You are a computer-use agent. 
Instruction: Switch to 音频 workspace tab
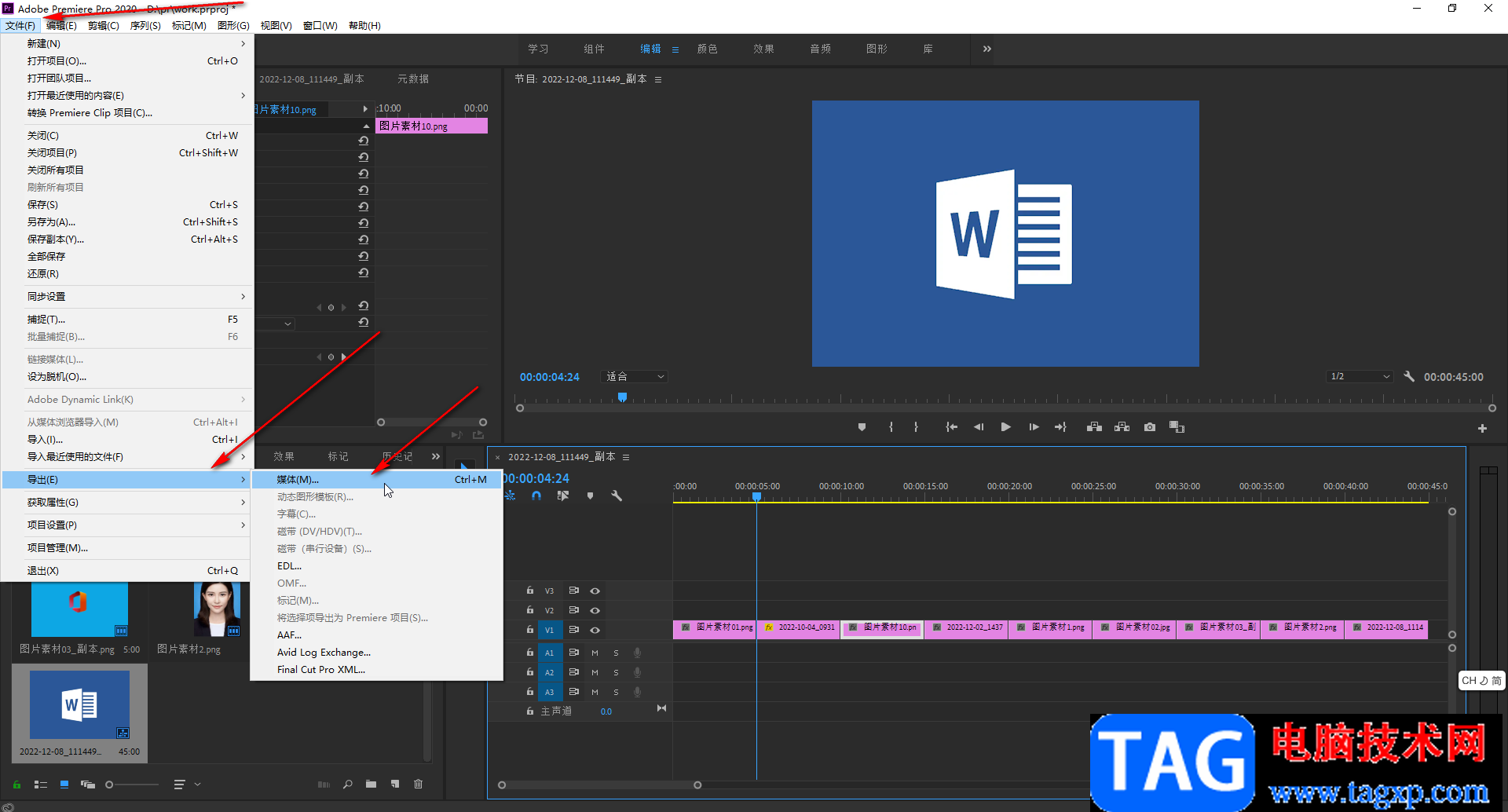[x=820, y=49]
